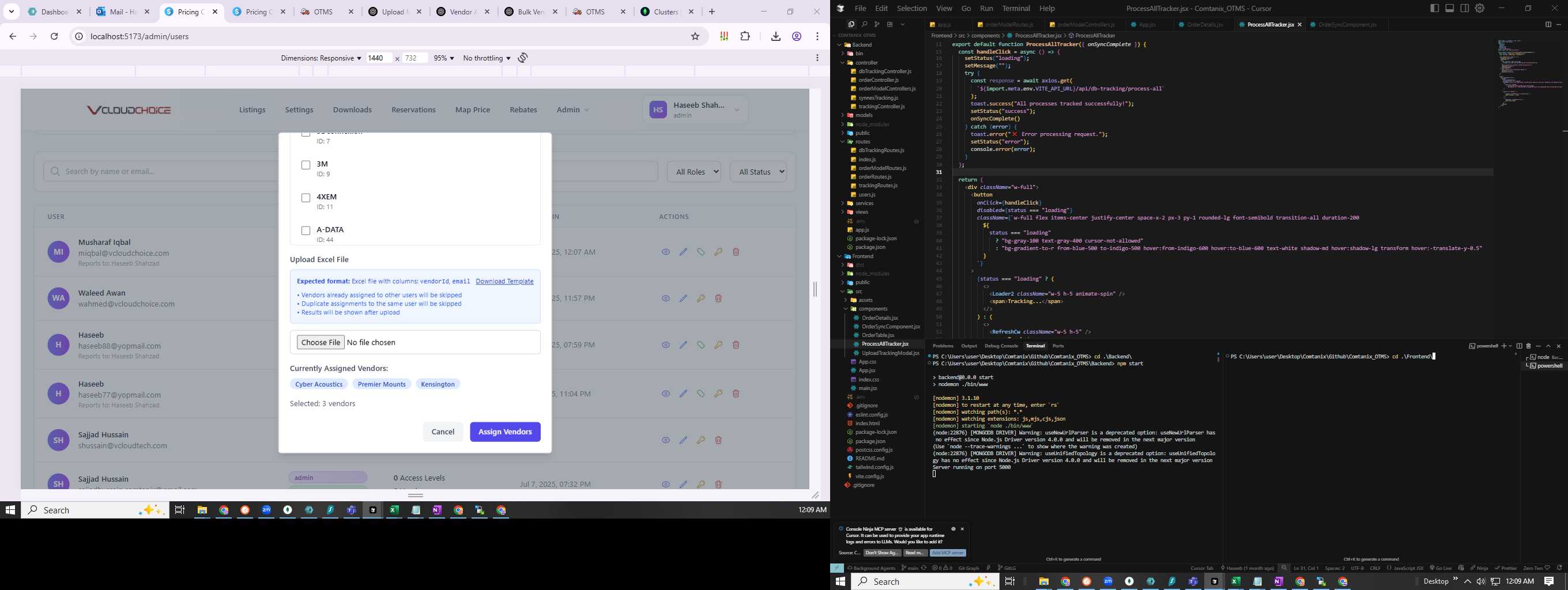Screen dimensions: 1568x590
Task: Open the Windows notification center icon
Action: tap(1548, 581)
